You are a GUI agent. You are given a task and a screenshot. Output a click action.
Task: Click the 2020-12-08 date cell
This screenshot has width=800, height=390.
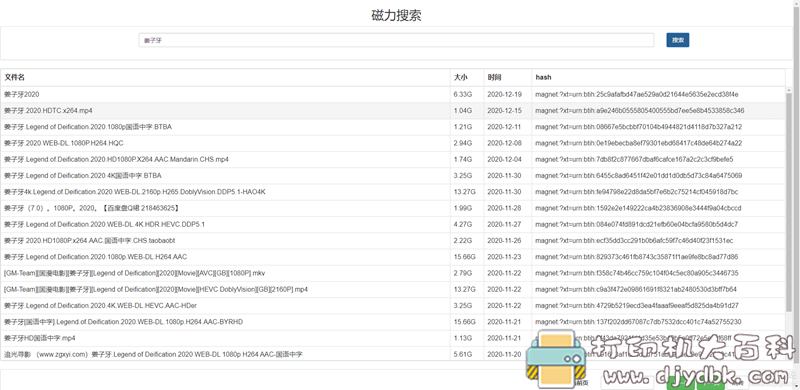pos(504,143)
